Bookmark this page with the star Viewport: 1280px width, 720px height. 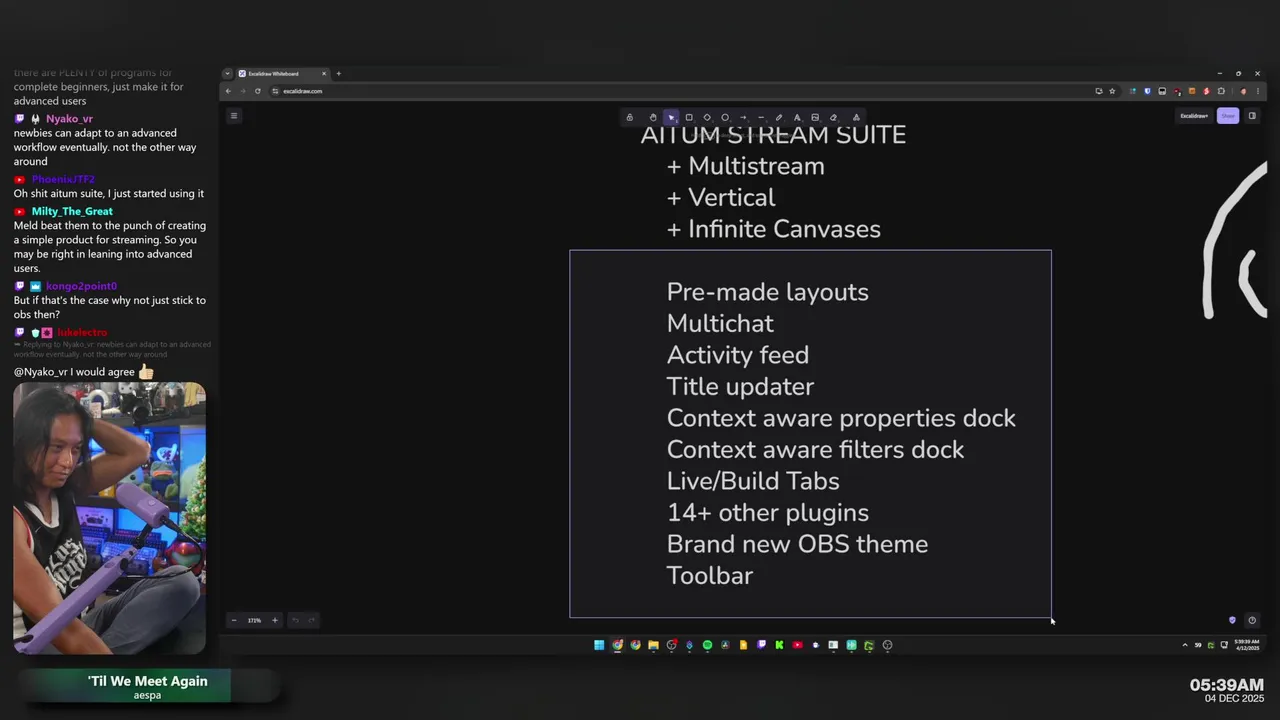1112,91
